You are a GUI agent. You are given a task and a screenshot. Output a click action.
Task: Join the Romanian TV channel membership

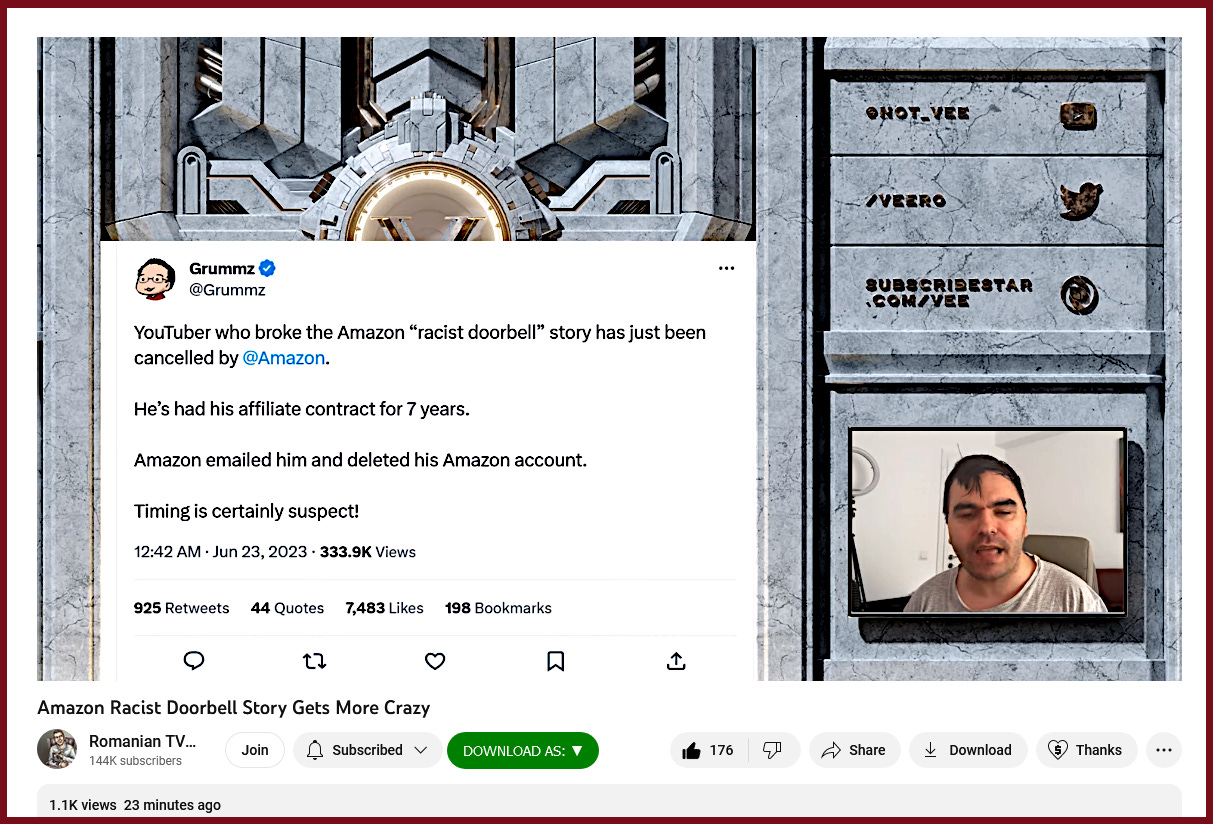click(x=255, y=750)
